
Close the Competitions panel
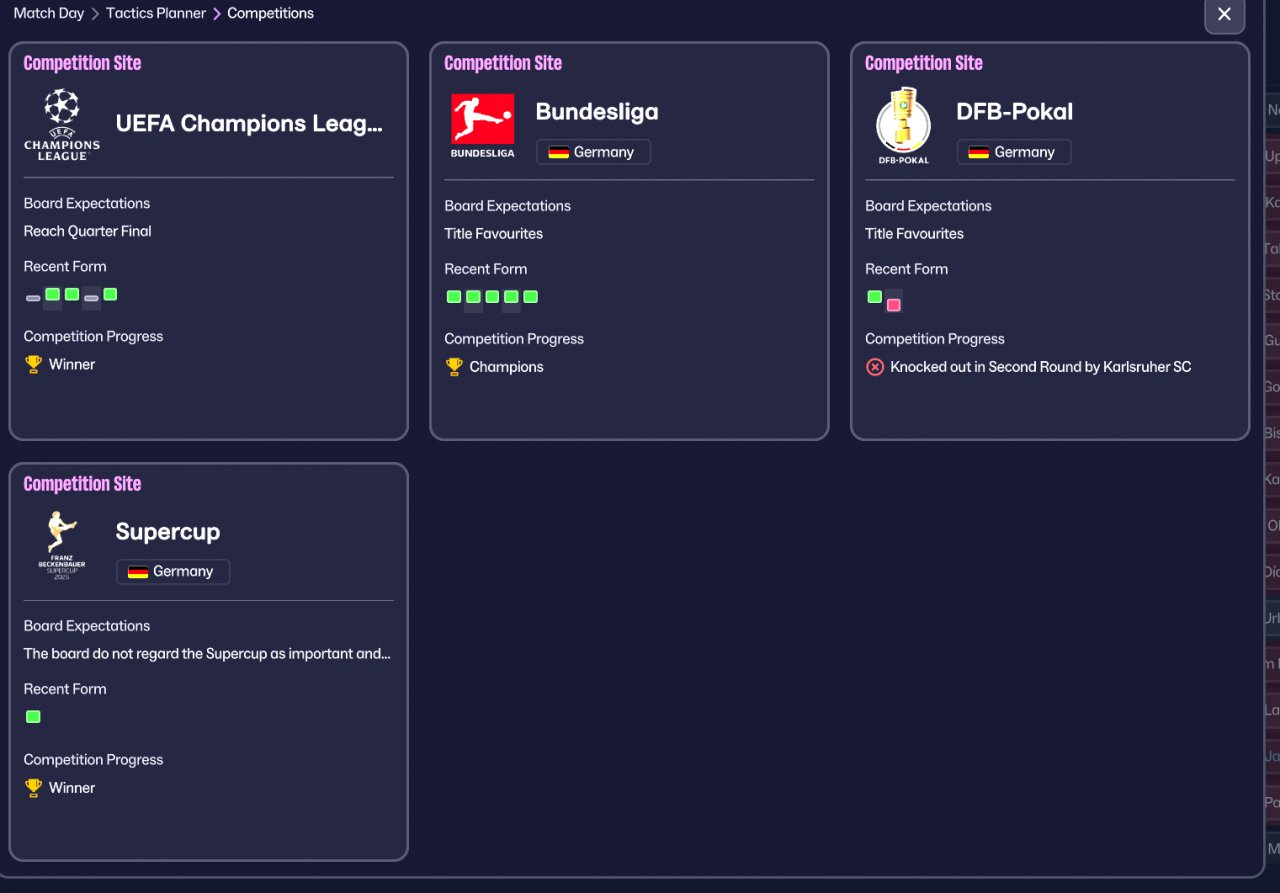1224,15
